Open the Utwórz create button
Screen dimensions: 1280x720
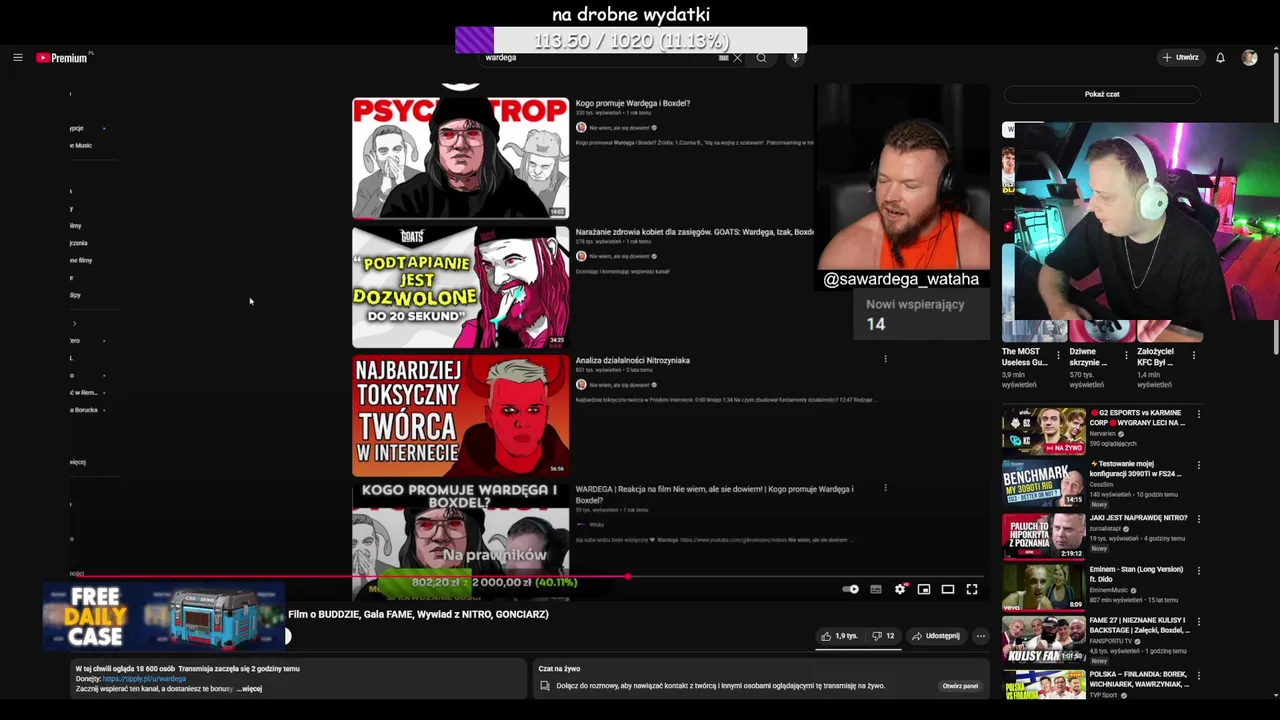(1180, 58)
